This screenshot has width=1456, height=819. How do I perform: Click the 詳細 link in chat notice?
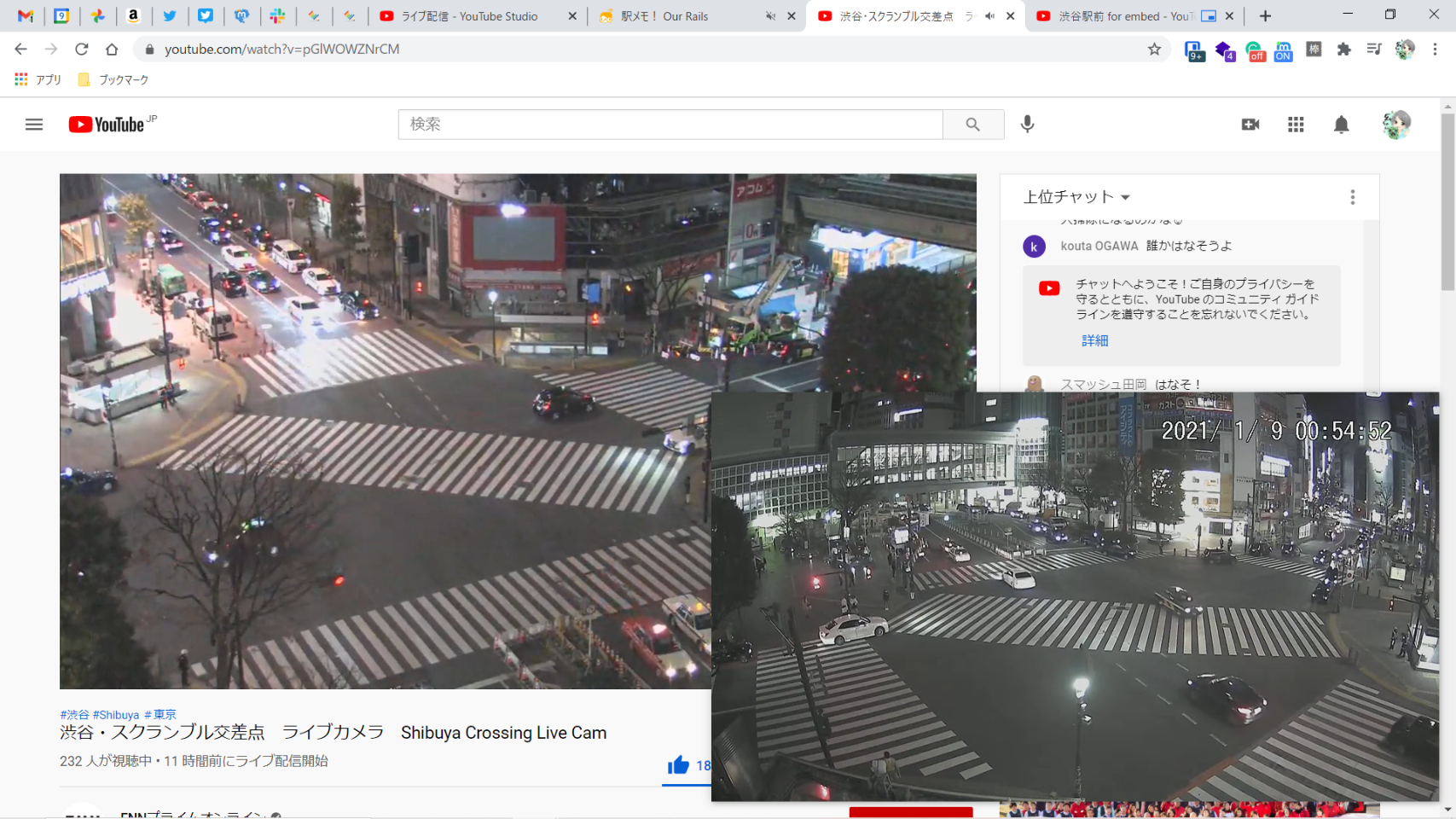click(x=1094, y=340)
